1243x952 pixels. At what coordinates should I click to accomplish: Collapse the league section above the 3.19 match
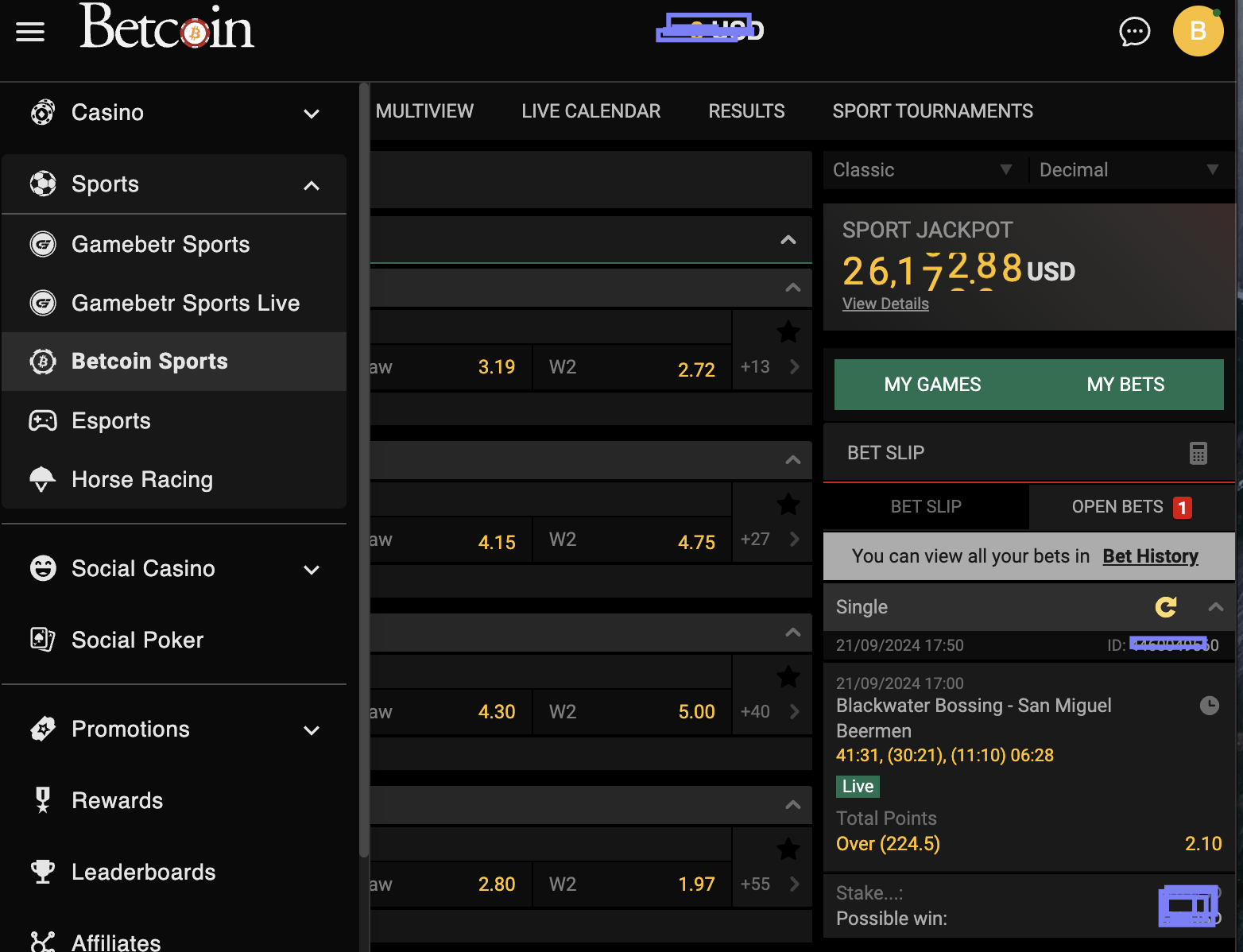792,288
